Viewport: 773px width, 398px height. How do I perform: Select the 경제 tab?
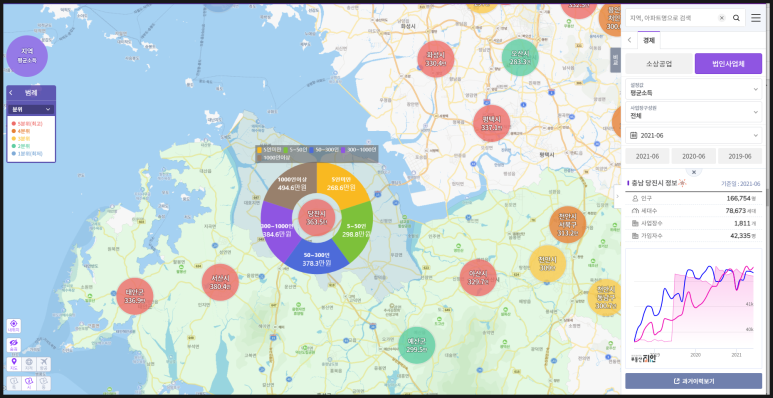648,40
